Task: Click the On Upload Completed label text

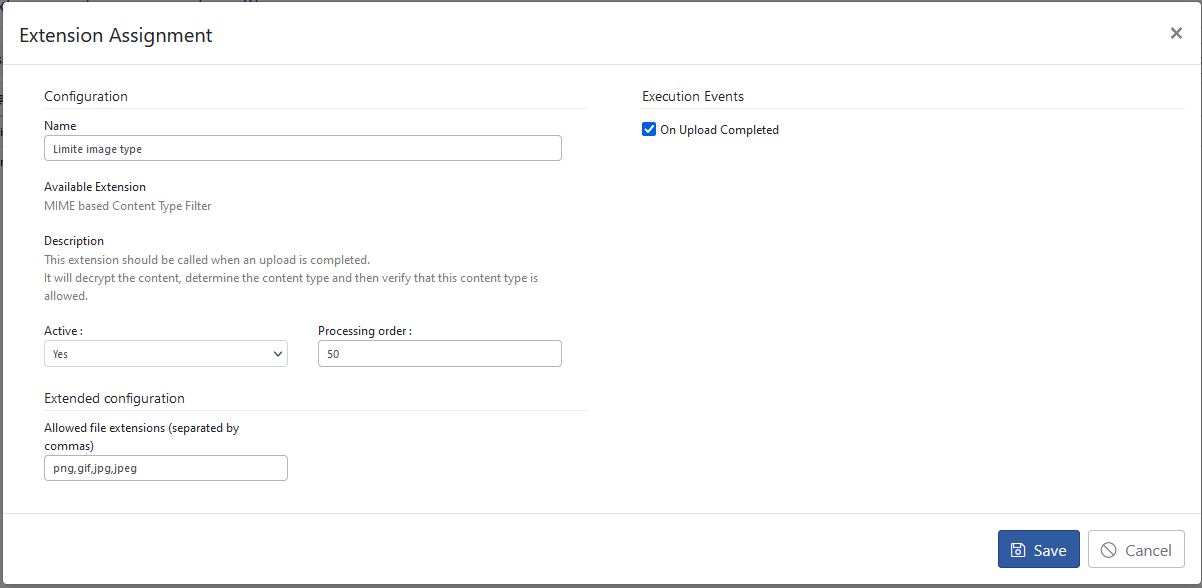Action: [719, 130]
